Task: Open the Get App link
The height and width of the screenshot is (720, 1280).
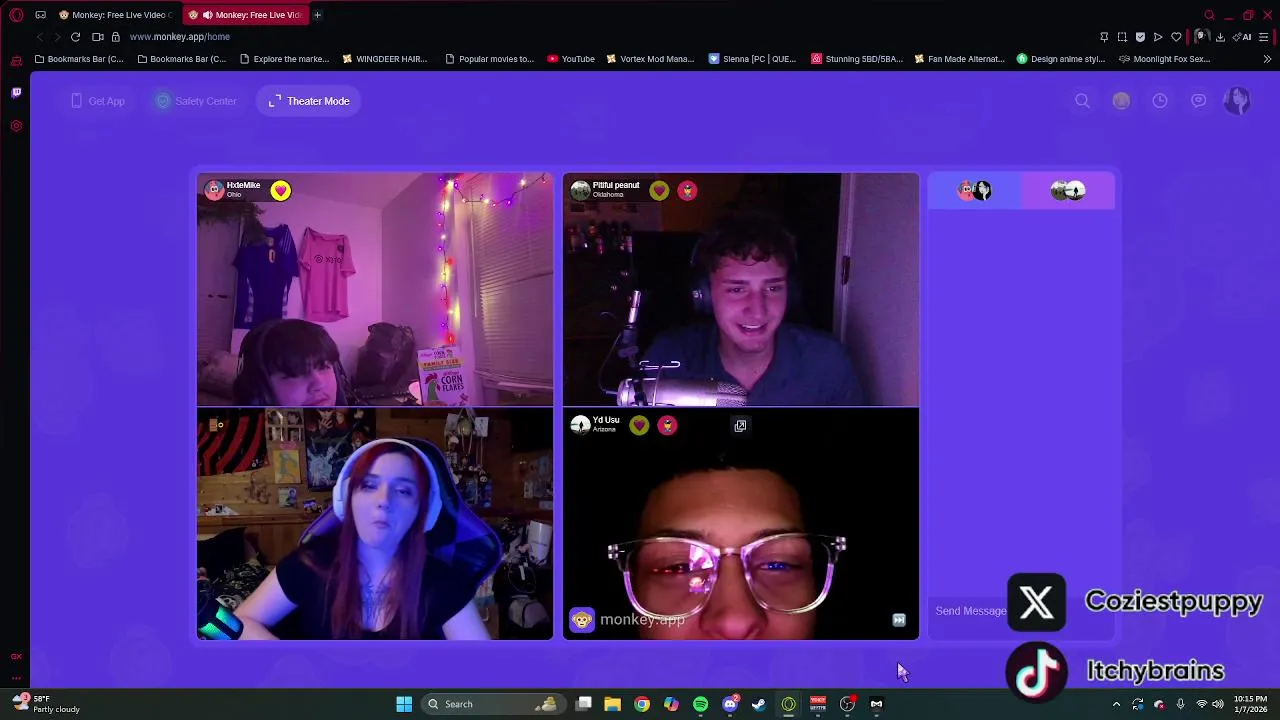Action: click(x=98, y=101)
